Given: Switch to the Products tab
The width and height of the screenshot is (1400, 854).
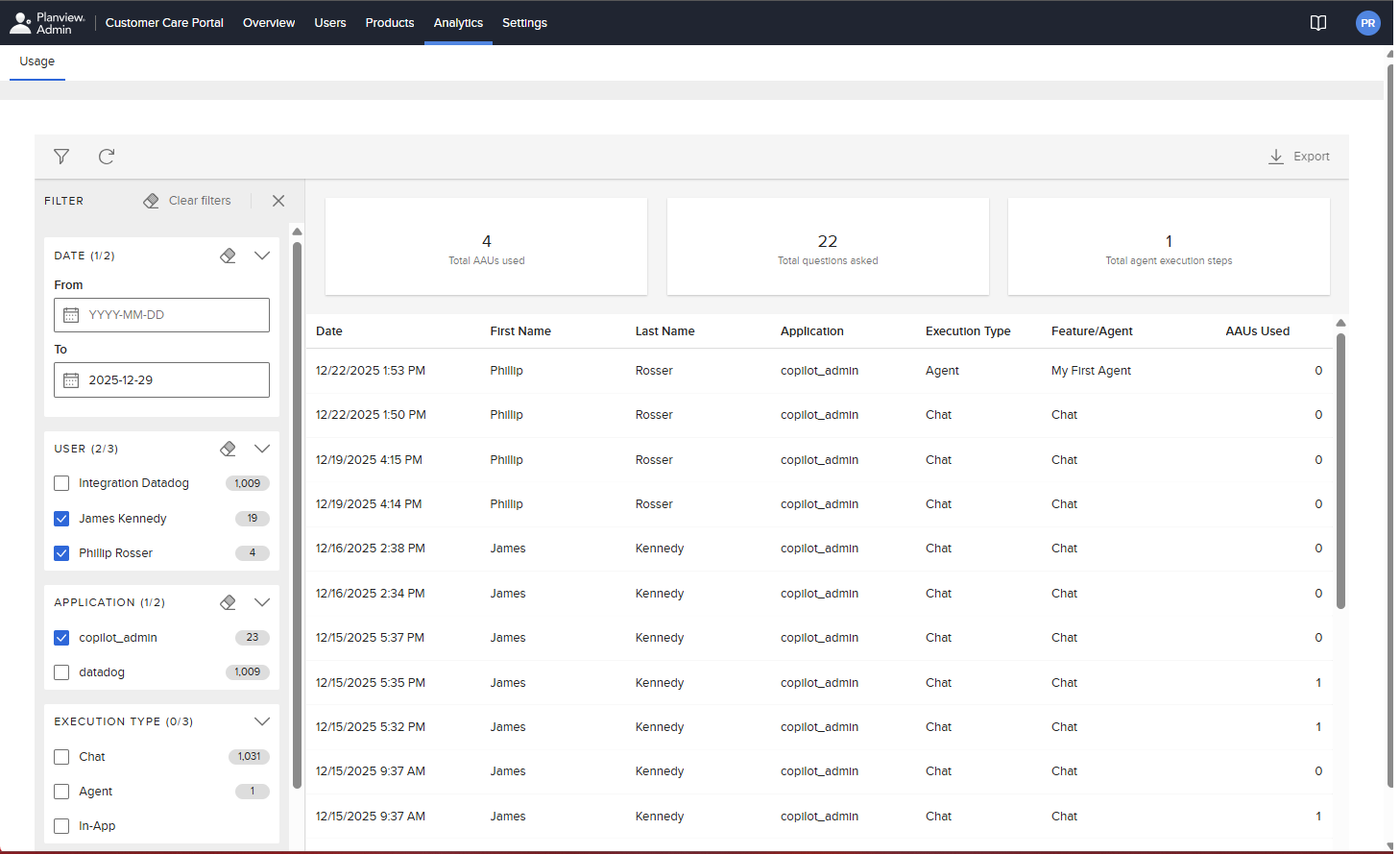Looking at the screenshot, I should click(389, 22).
